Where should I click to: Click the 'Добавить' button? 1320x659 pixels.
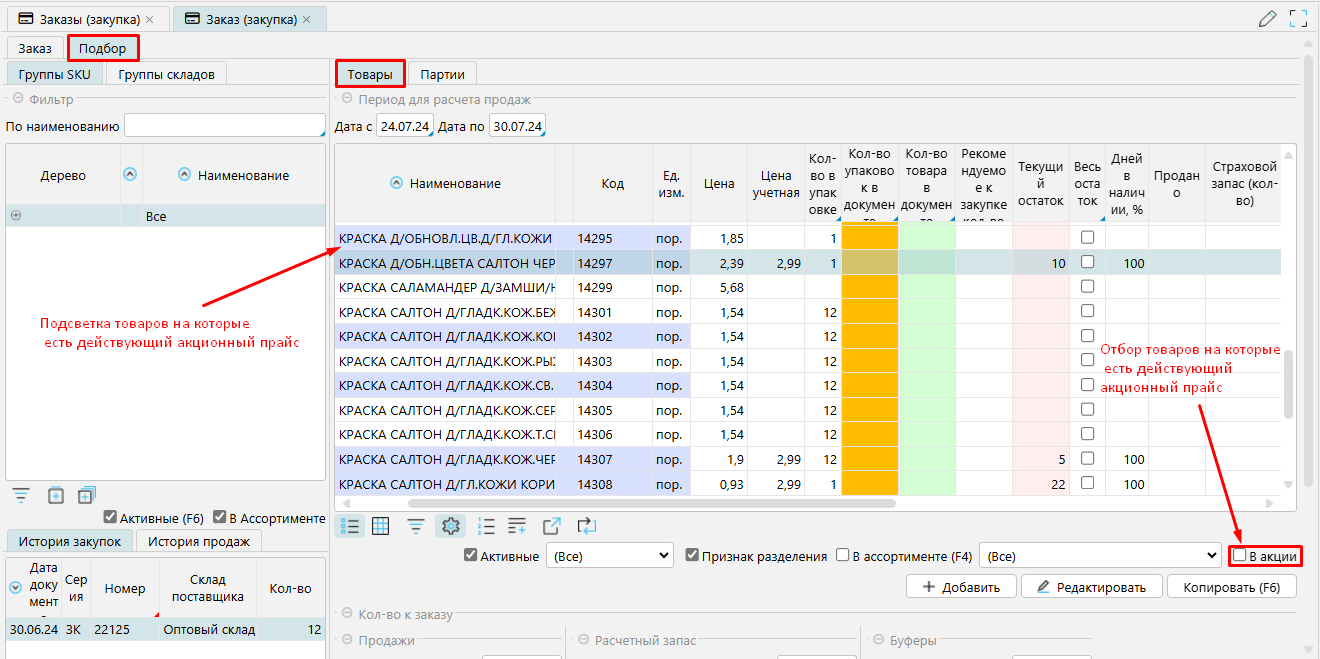coord(961,587)
